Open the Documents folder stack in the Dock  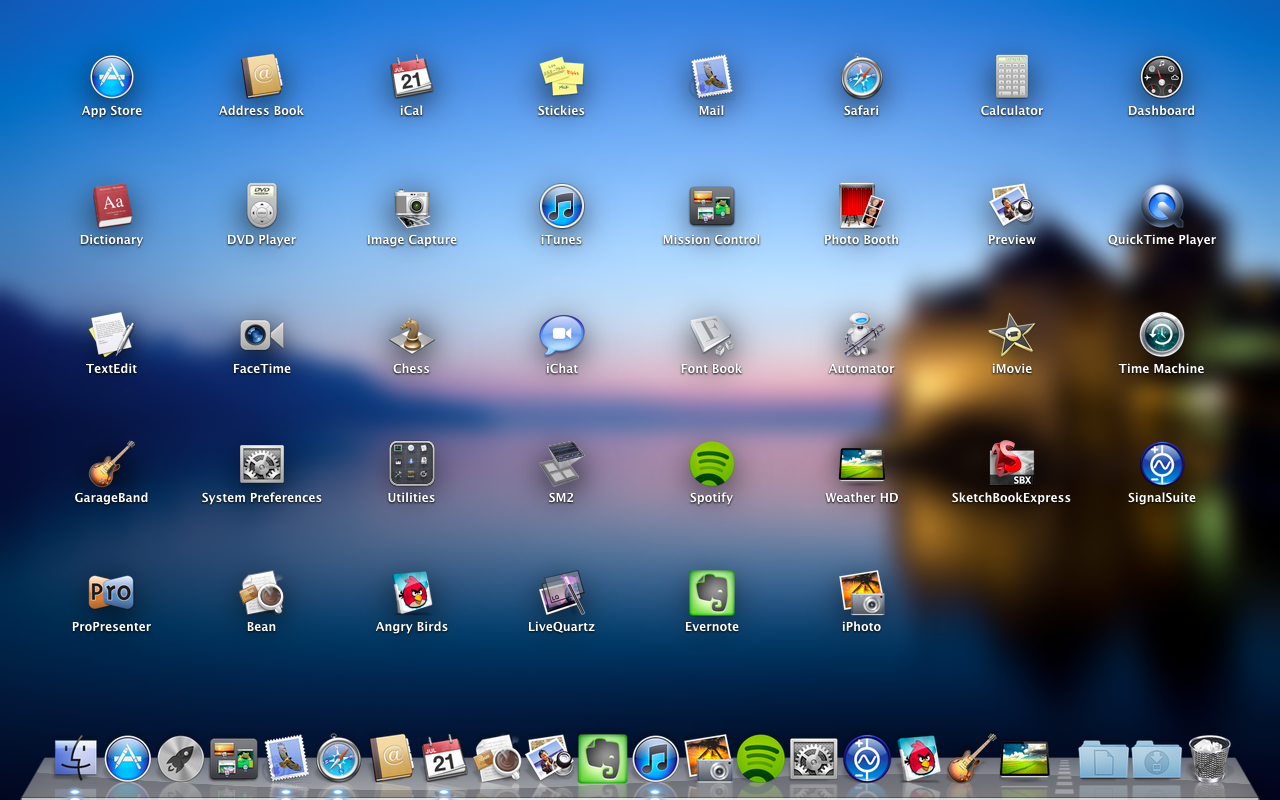pyautogui.click(x=1104, y=759)
